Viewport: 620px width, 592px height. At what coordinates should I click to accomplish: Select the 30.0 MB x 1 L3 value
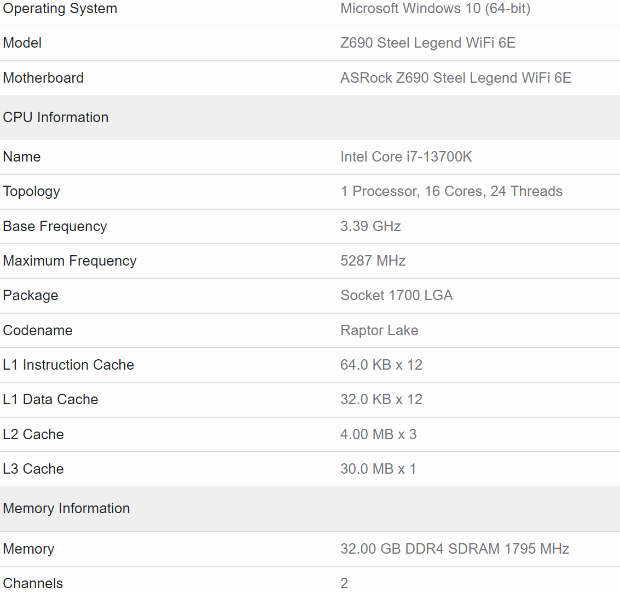coord(378,469)
